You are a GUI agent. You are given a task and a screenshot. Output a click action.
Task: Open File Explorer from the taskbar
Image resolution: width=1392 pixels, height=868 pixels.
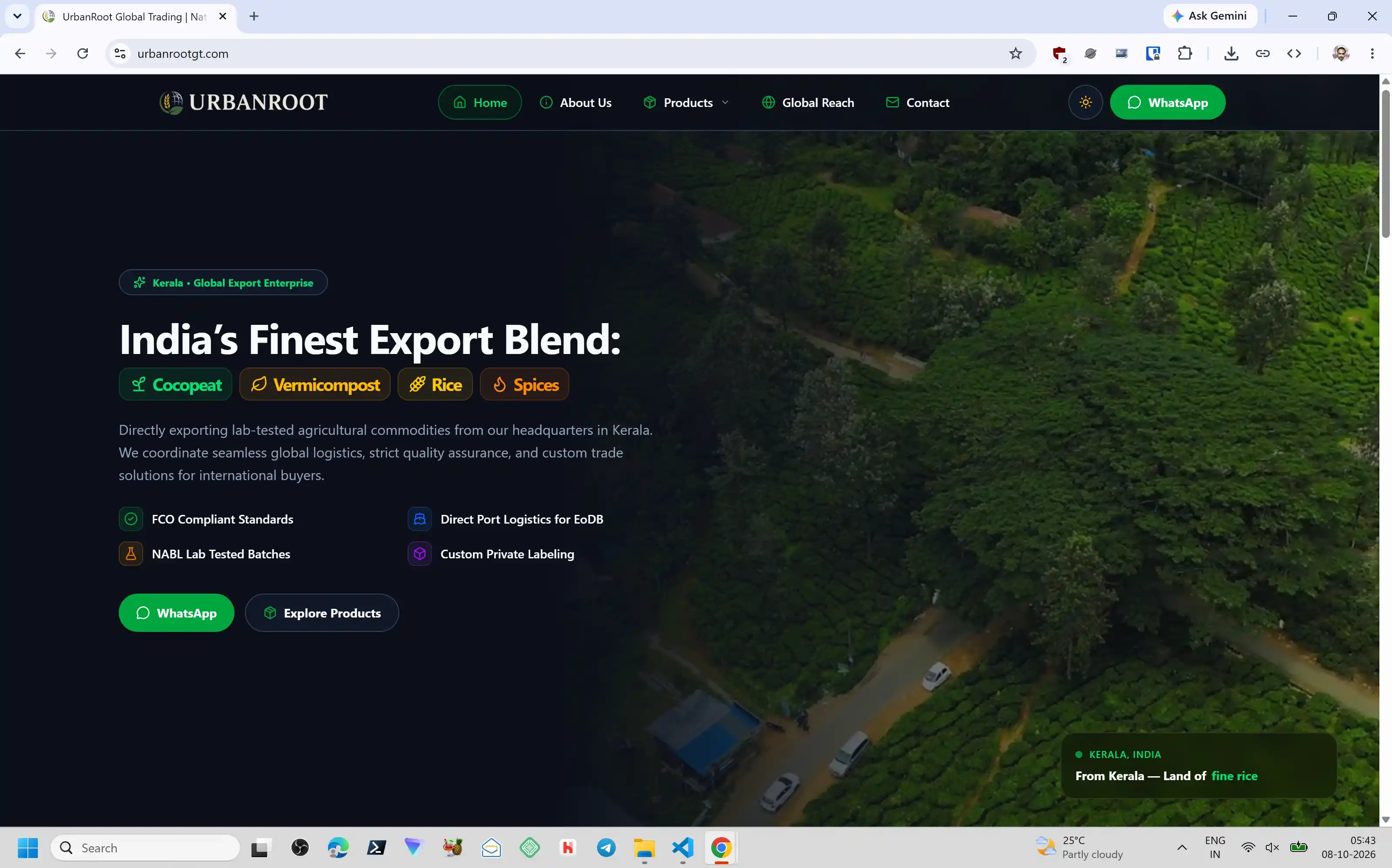tap(644, 848)
